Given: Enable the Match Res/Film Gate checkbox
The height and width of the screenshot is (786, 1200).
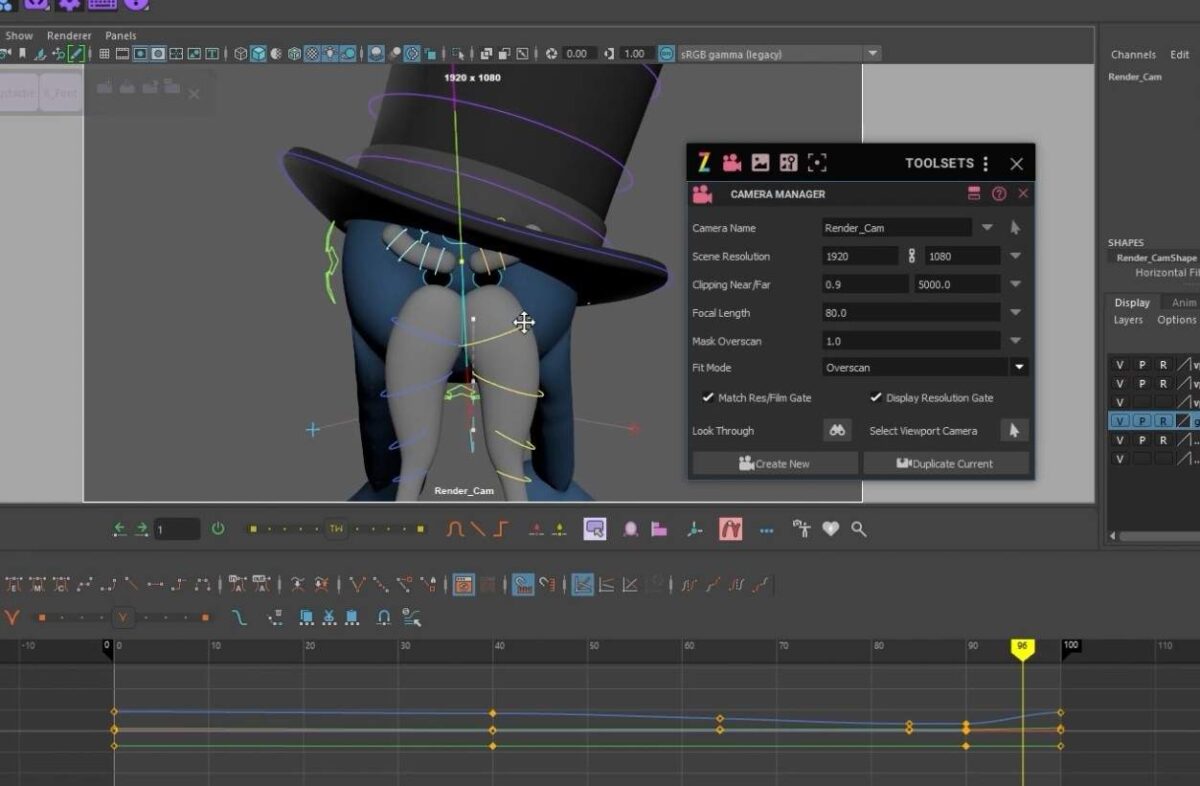Looking at the screenshot, I should coord(709,397).
